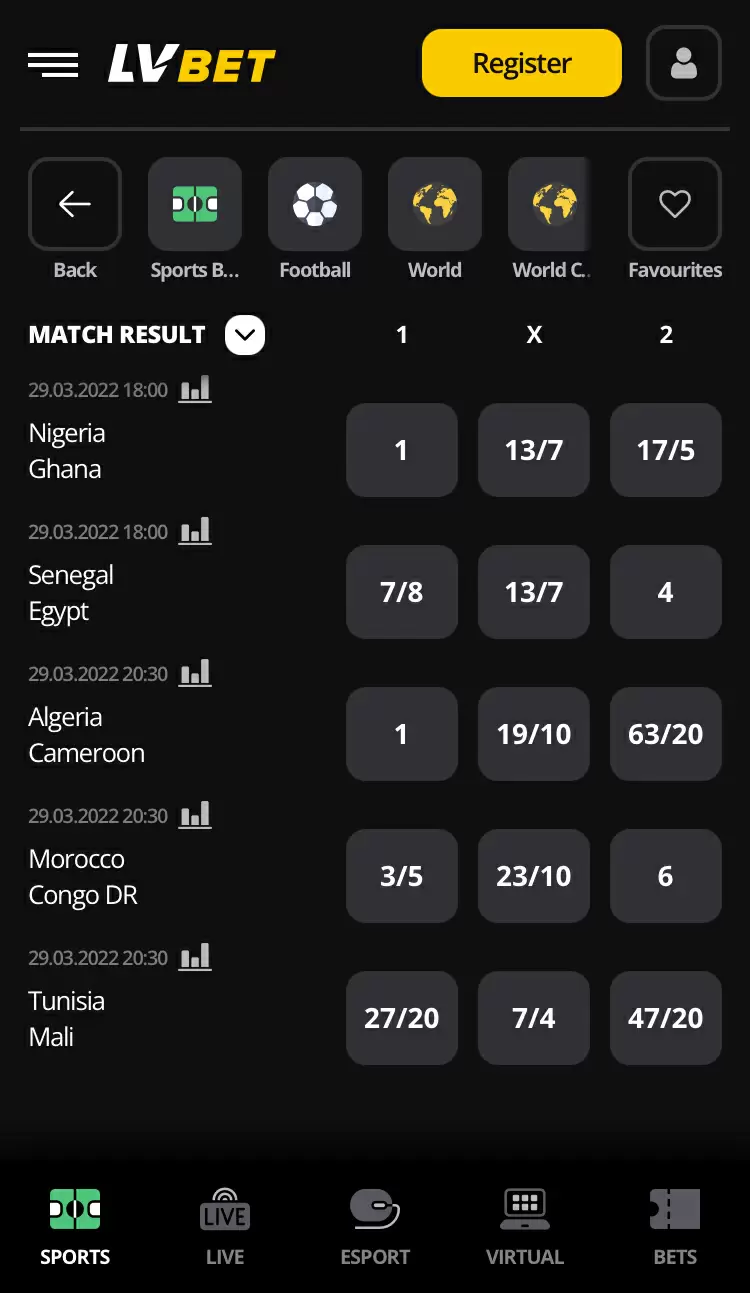Switch to the Live tab
This screenshot has height=1293, width=750.
point(225,1226)
